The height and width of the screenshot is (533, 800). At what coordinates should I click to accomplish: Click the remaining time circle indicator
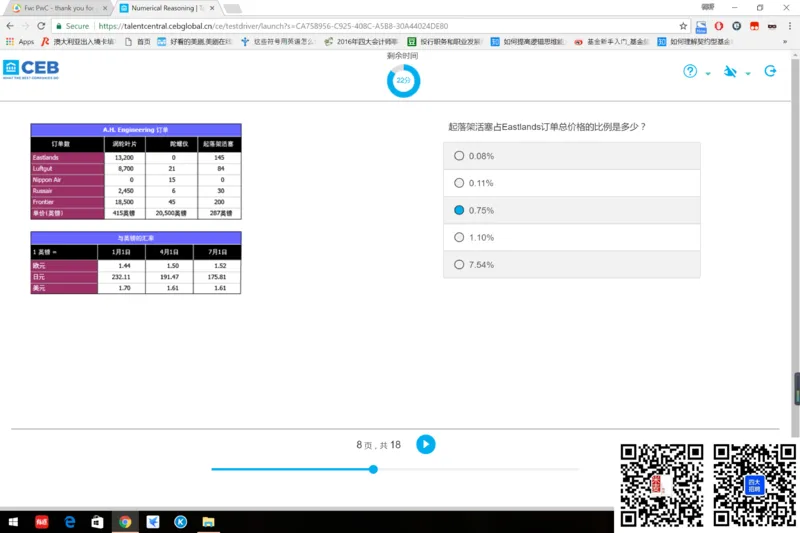tap(403, 81)
